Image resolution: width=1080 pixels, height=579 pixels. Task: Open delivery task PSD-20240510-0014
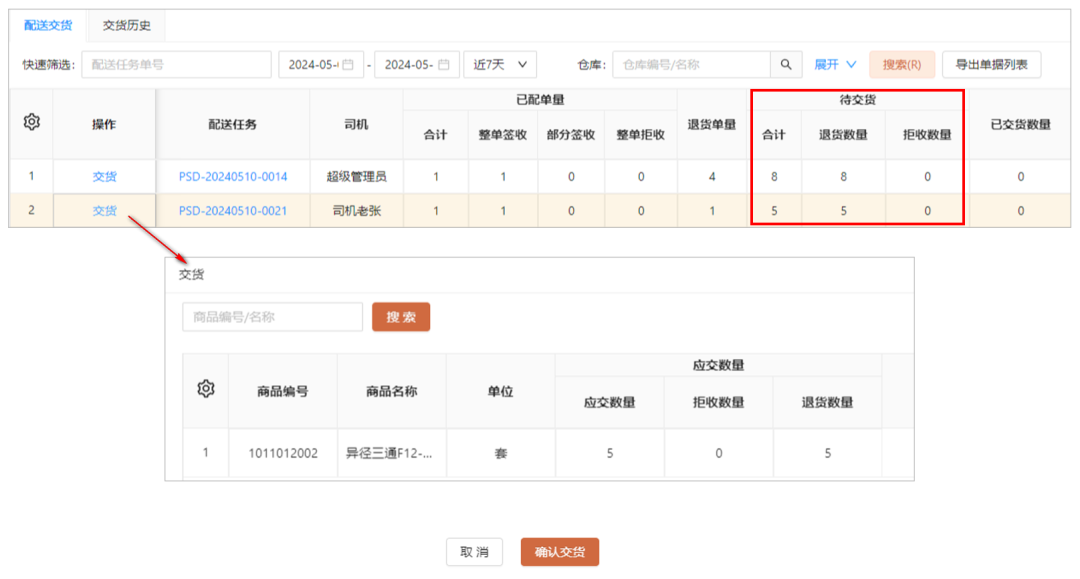[233, 177]
